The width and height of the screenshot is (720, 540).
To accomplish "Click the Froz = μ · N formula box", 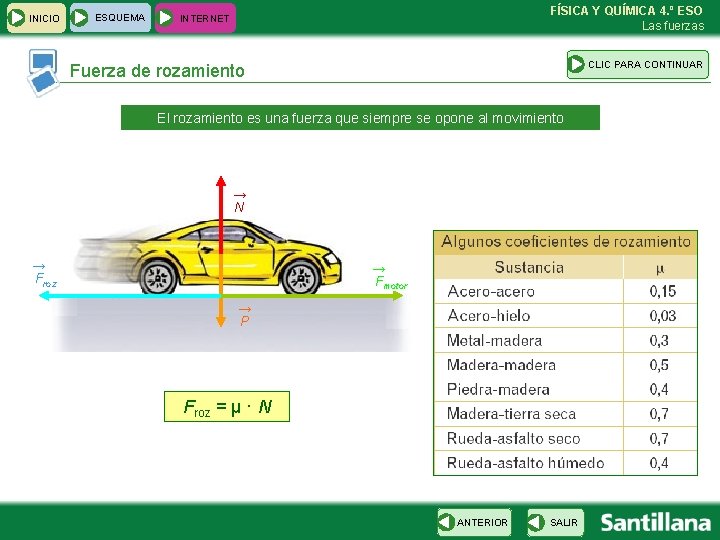I will [x=227, y=406].
